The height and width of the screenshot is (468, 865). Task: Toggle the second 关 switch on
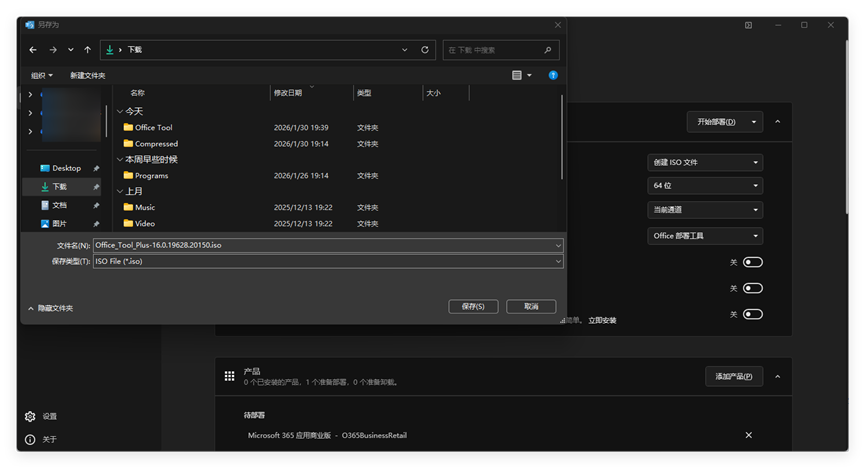[x=752, y=288]
